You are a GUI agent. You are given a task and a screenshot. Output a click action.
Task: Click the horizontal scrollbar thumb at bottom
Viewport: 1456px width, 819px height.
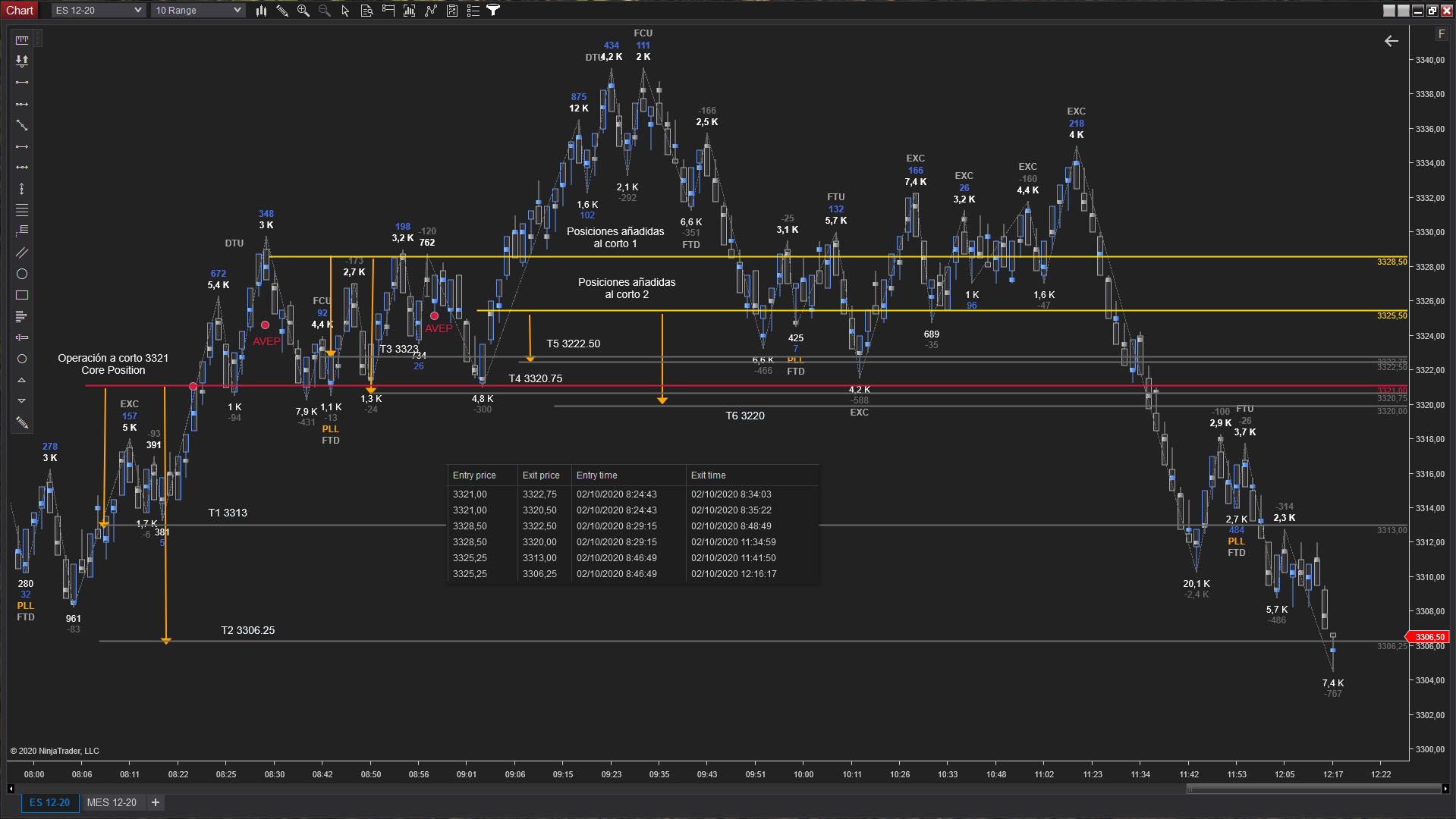point(1313,789)
